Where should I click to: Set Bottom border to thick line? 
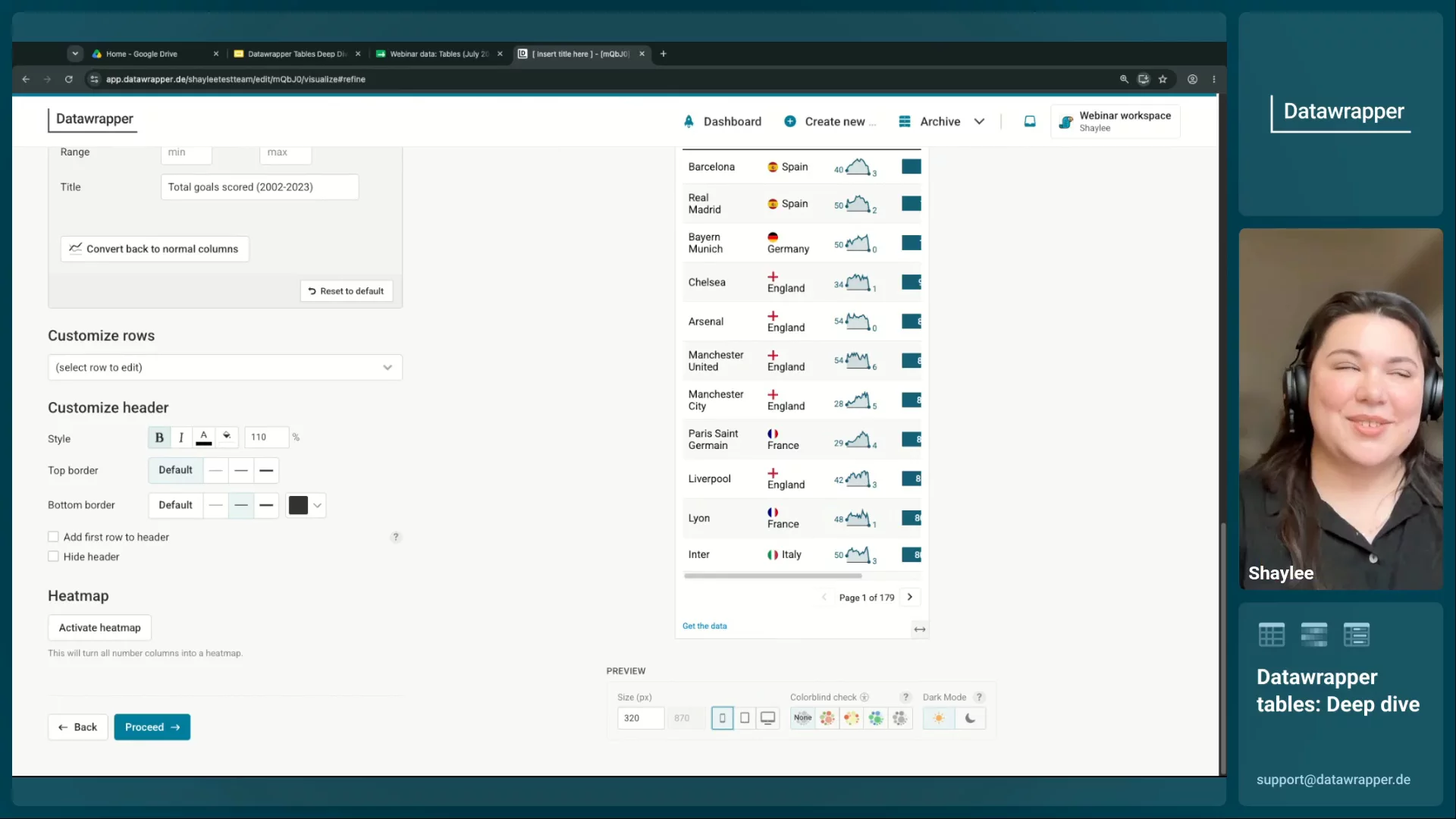click(x=266, y=505)
